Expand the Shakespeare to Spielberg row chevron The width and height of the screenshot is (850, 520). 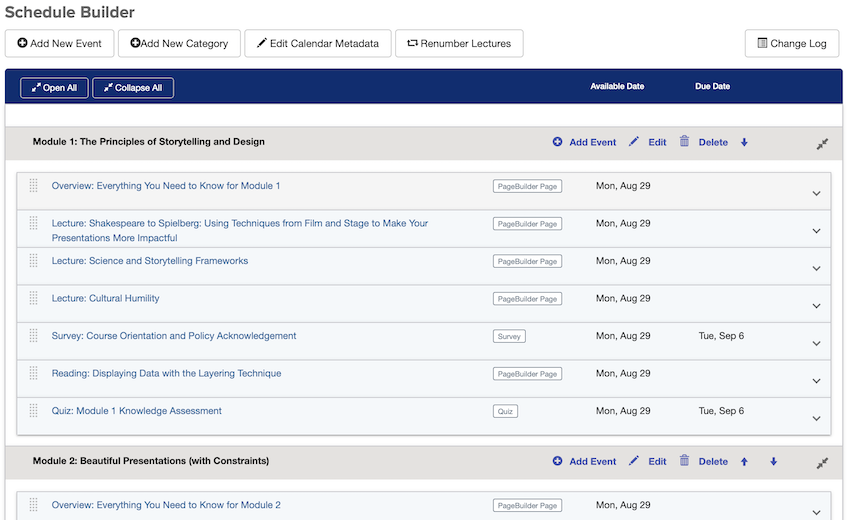(x=816, y=231)
